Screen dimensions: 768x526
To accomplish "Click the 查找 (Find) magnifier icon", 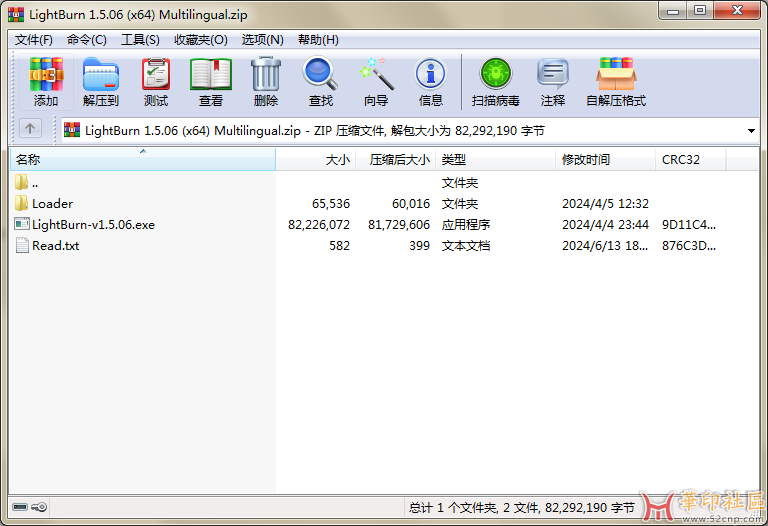I will pyautogui.click(x=321, y=74).
